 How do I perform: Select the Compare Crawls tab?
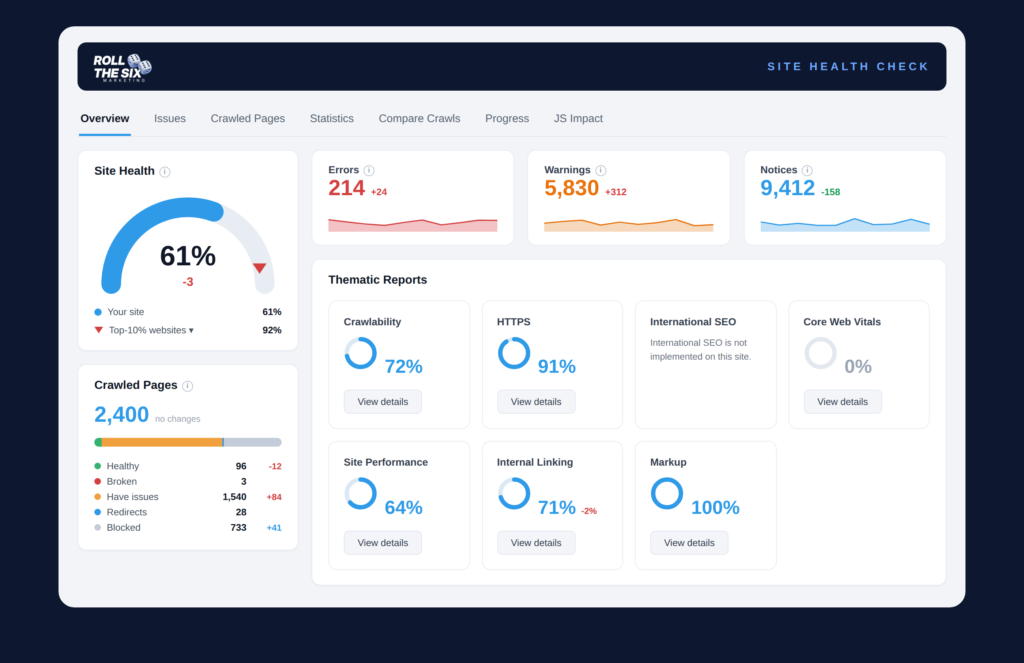[419, 119]
